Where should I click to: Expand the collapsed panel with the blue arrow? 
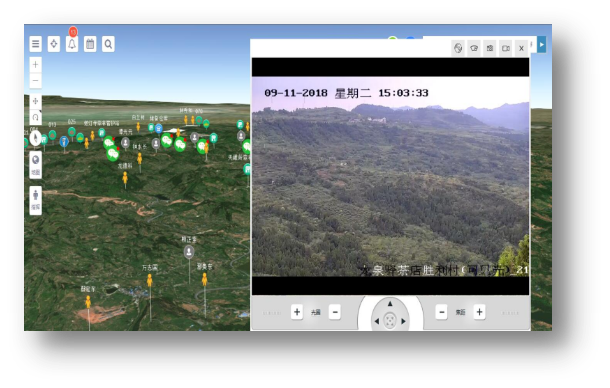tap(542, 44)
